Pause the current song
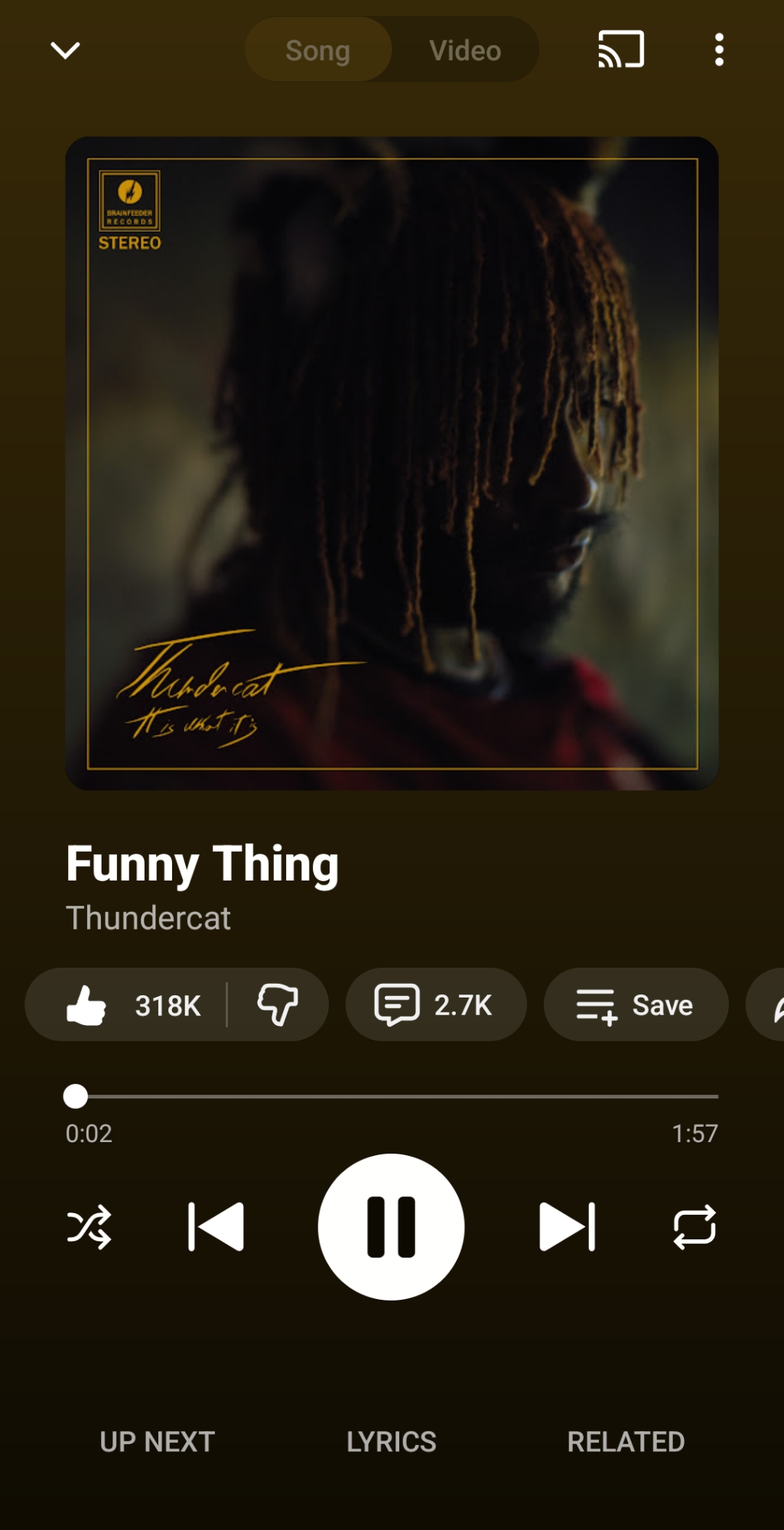784x1530 pixels. pyautogui.click(x=392, y=1227)
